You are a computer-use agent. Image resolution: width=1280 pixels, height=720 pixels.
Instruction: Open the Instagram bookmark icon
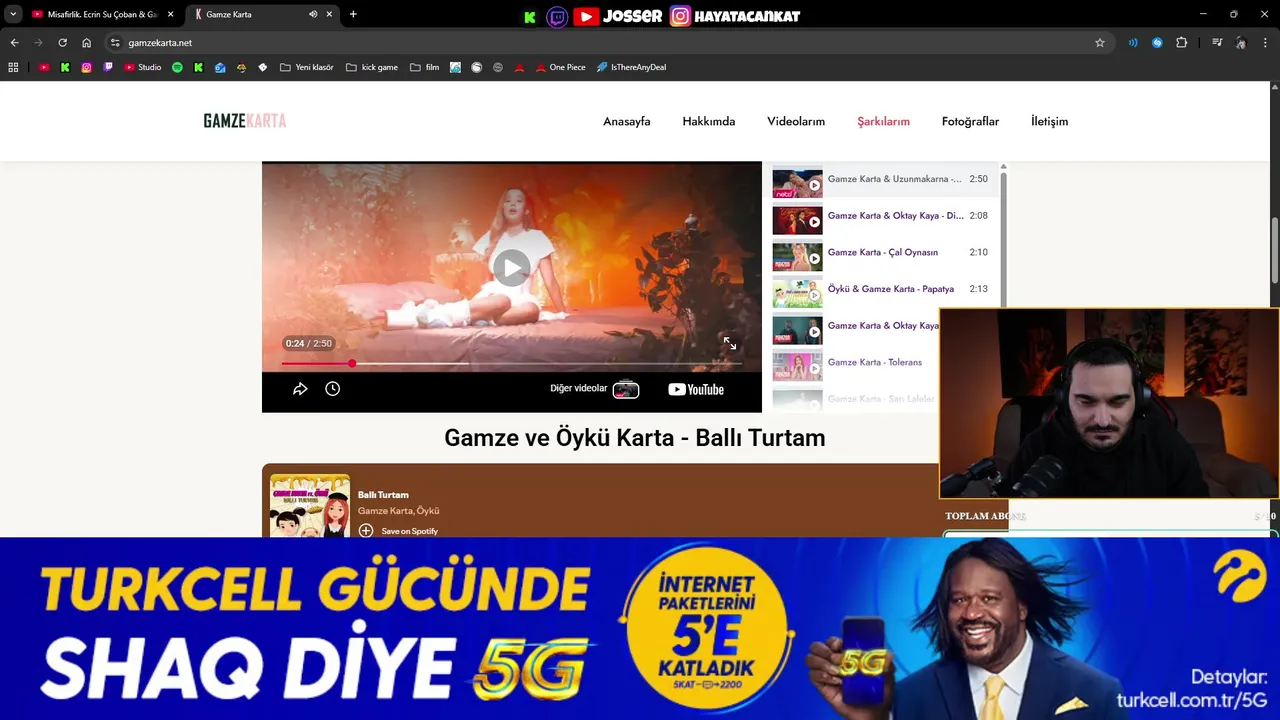(x=87, y=67)
